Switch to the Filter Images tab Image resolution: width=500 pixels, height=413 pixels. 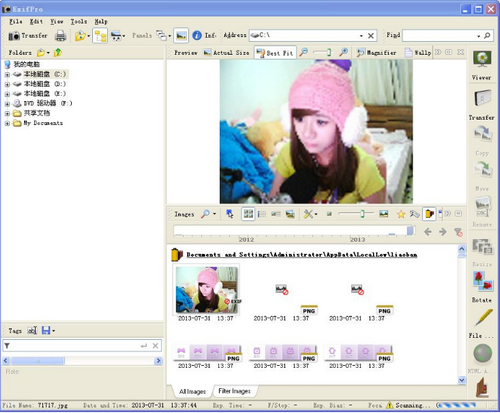(x=234, y=391)
